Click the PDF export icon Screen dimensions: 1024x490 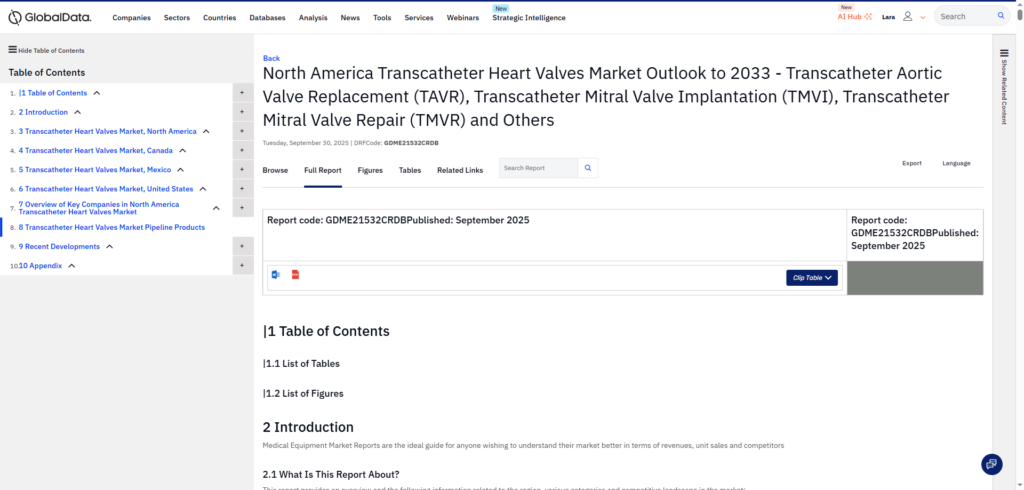(x=296, y=274)
